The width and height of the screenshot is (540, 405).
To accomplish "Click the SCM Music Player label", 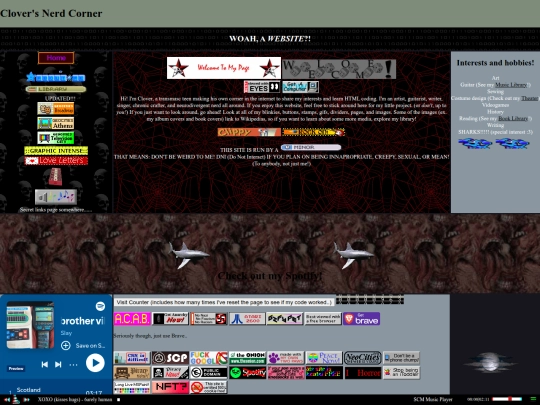I will click(433, 399).
